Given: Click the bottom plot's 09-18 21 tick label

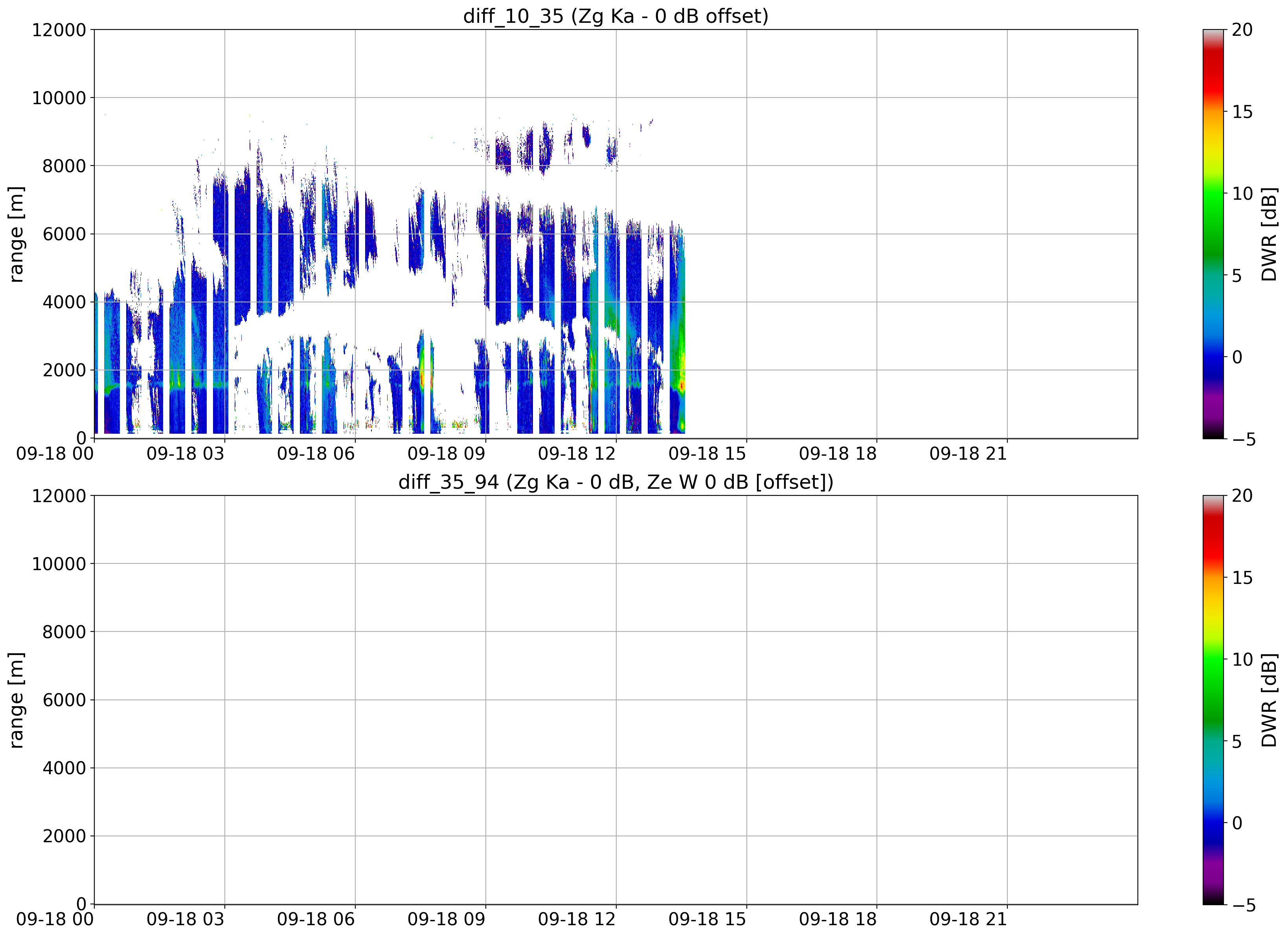Looking at the screenshot, I should pyautogui.click(x=968, y=919).
